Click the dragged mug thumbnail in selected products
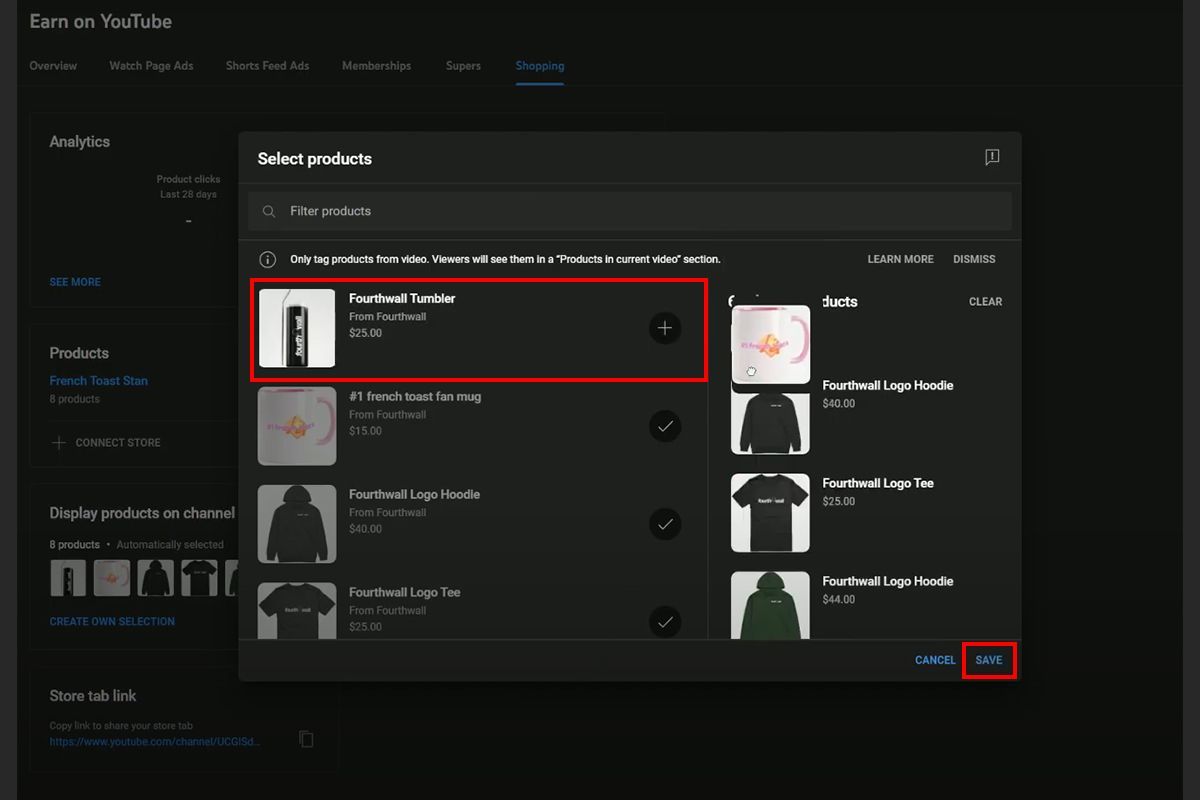Image resolution: width=1200 pixels, height=800 pixels. click(x=771, y=344)
